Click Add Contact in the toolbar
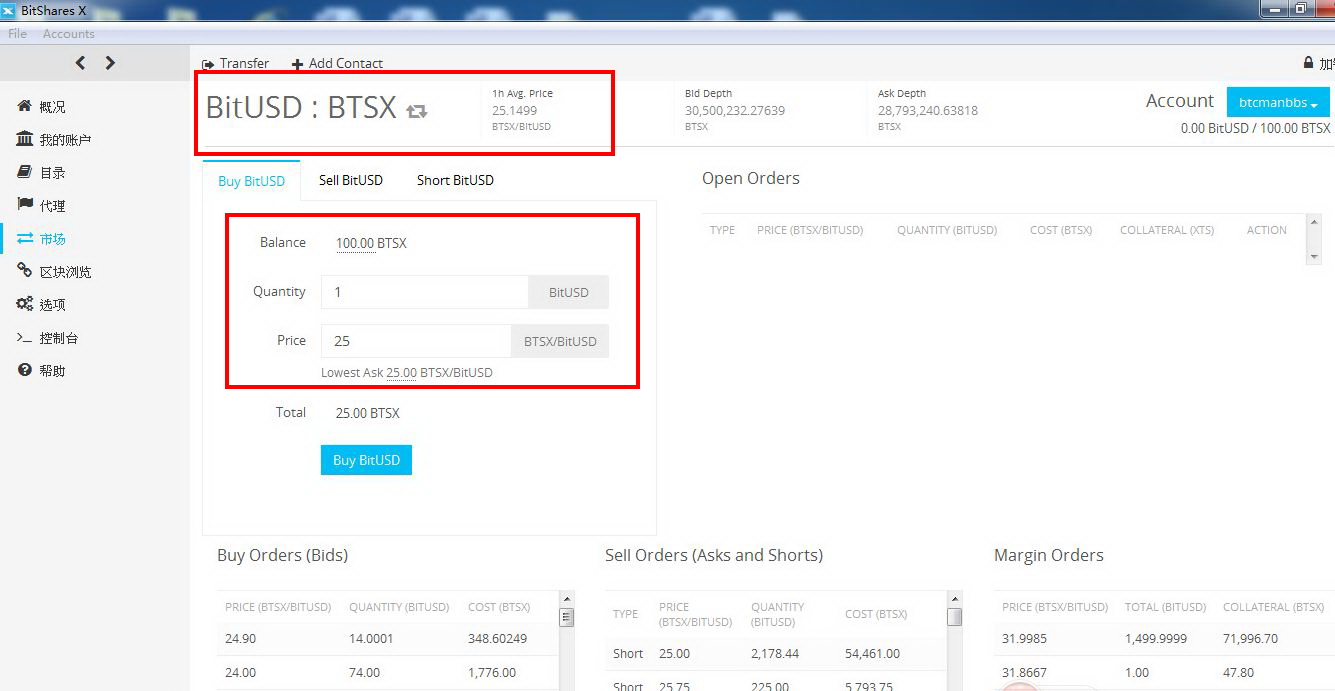Viewport: 1335px width, 691px height. [x=337, y=63]
